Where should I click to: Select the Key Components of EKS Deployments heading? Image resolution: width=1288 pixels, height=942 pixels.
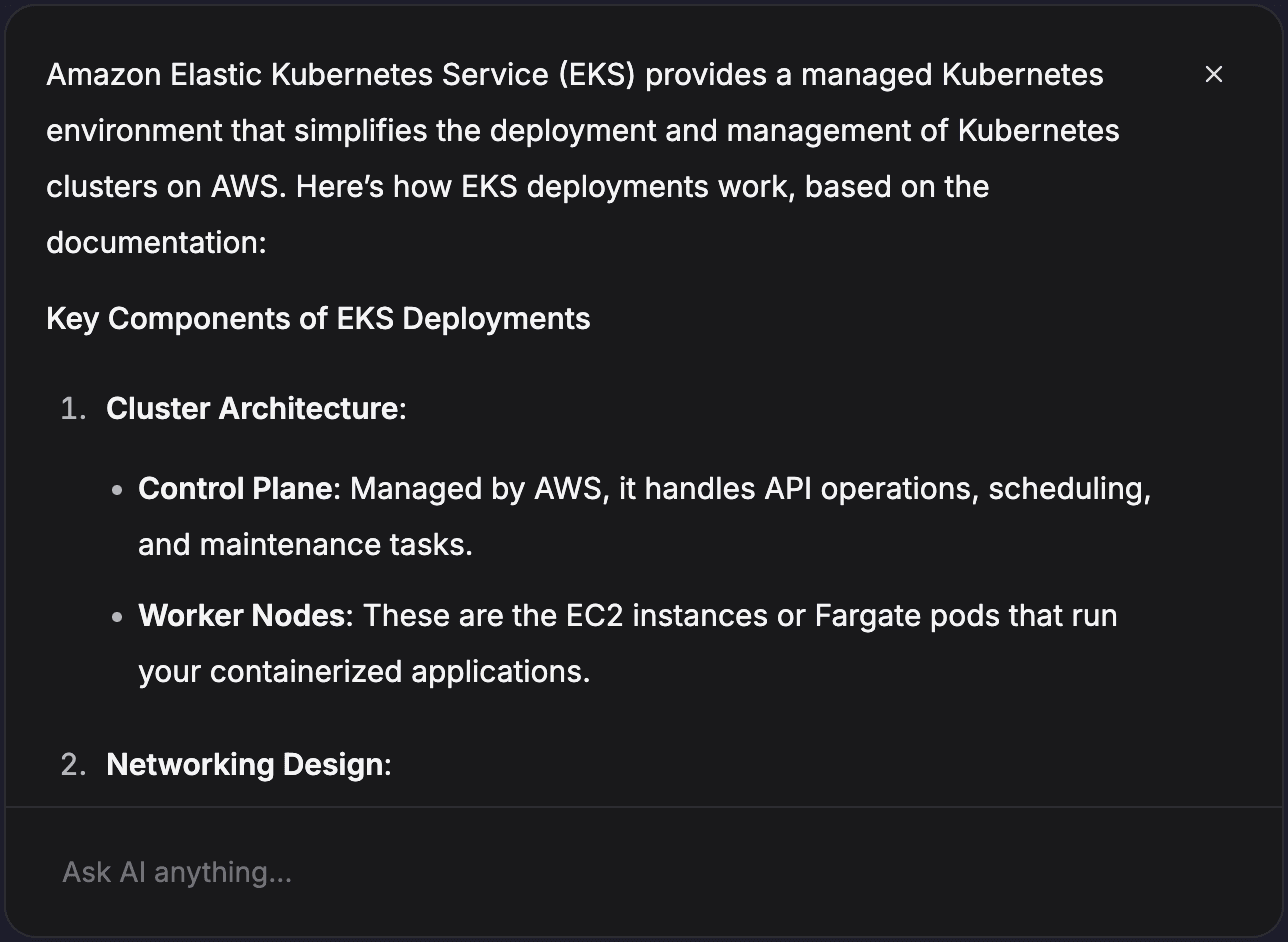click(x=318, y=318)
